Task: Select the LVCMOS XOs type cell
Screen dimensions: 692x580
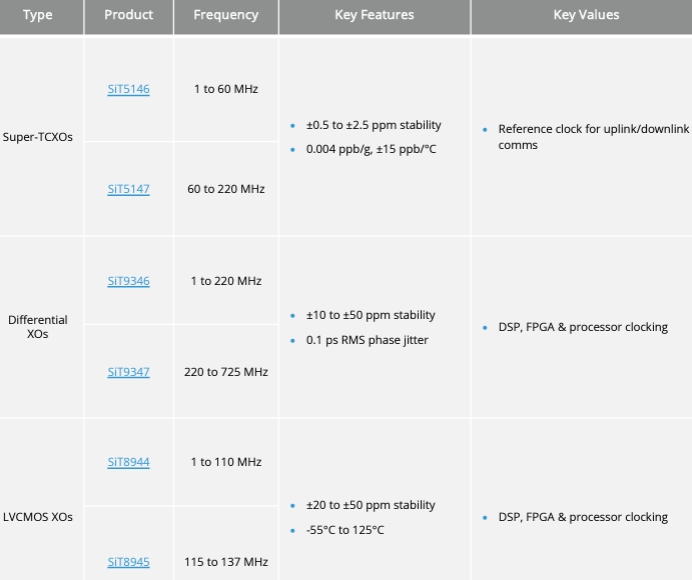Action: click(x=38, y=517)
